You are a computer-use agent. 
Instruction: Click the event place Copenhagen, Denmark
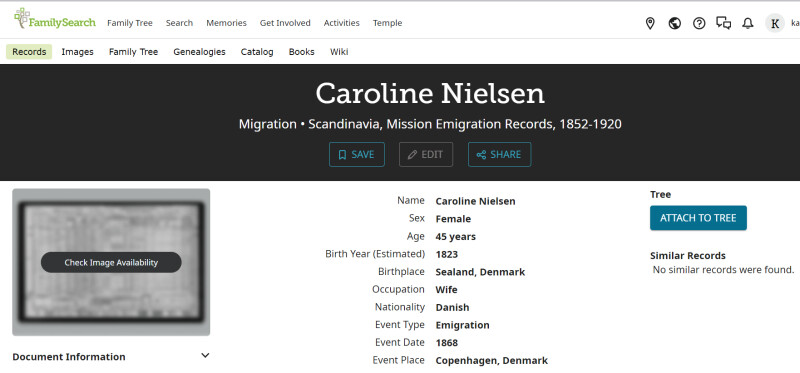[x=491, y=360]
